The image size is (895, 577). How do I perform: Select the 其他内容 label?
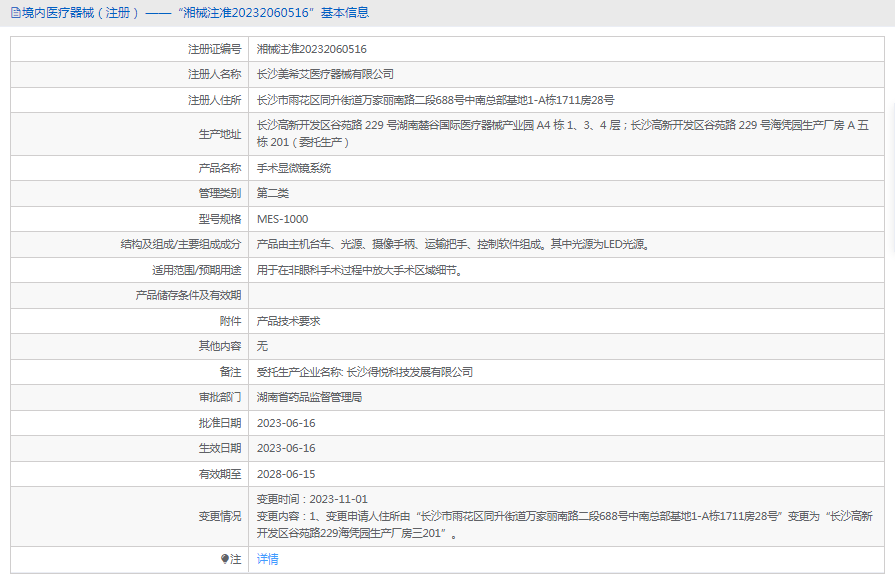220,346
